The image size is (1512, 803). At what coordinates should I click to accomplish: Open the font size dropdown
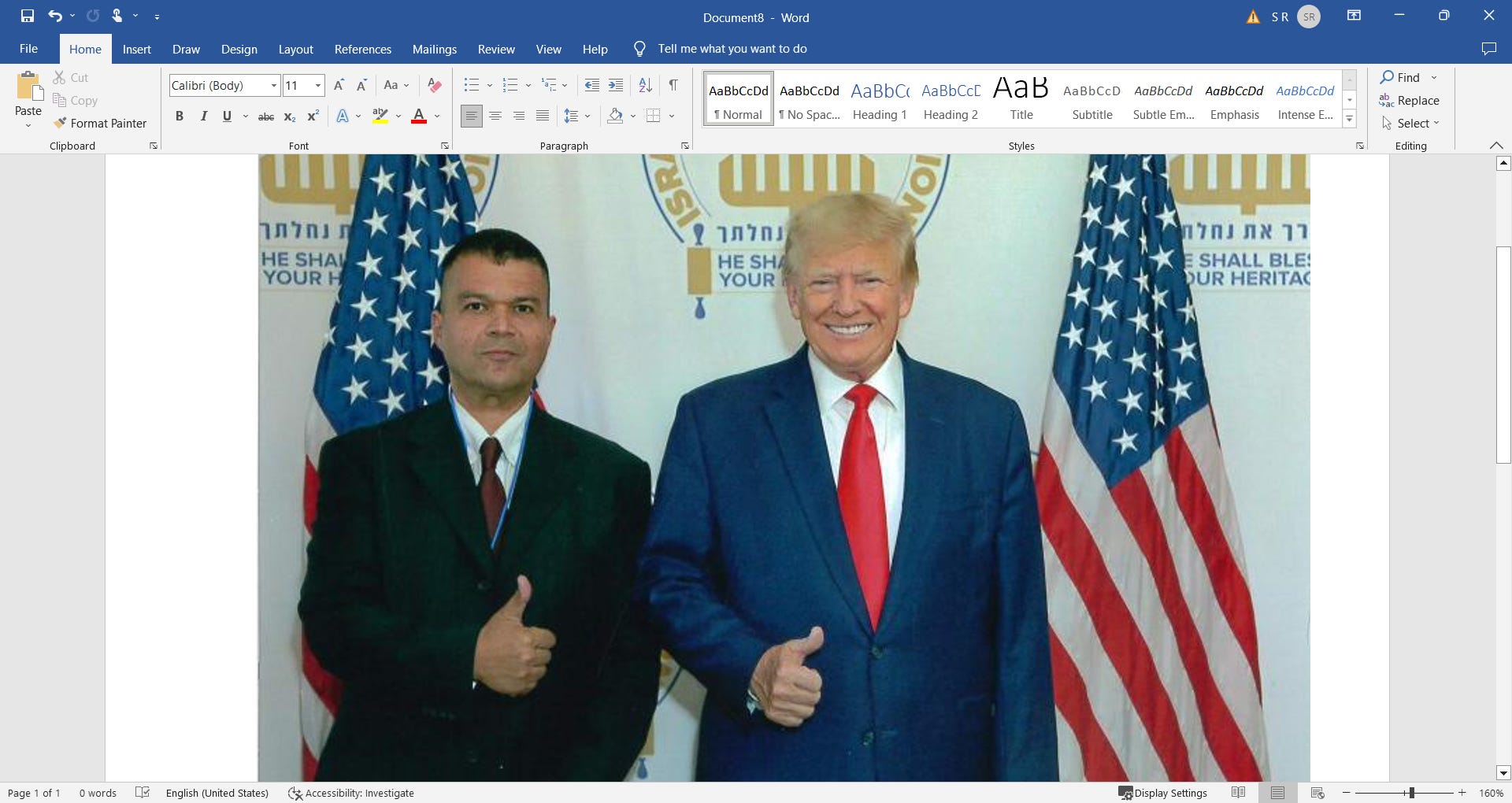pos(317,85)
